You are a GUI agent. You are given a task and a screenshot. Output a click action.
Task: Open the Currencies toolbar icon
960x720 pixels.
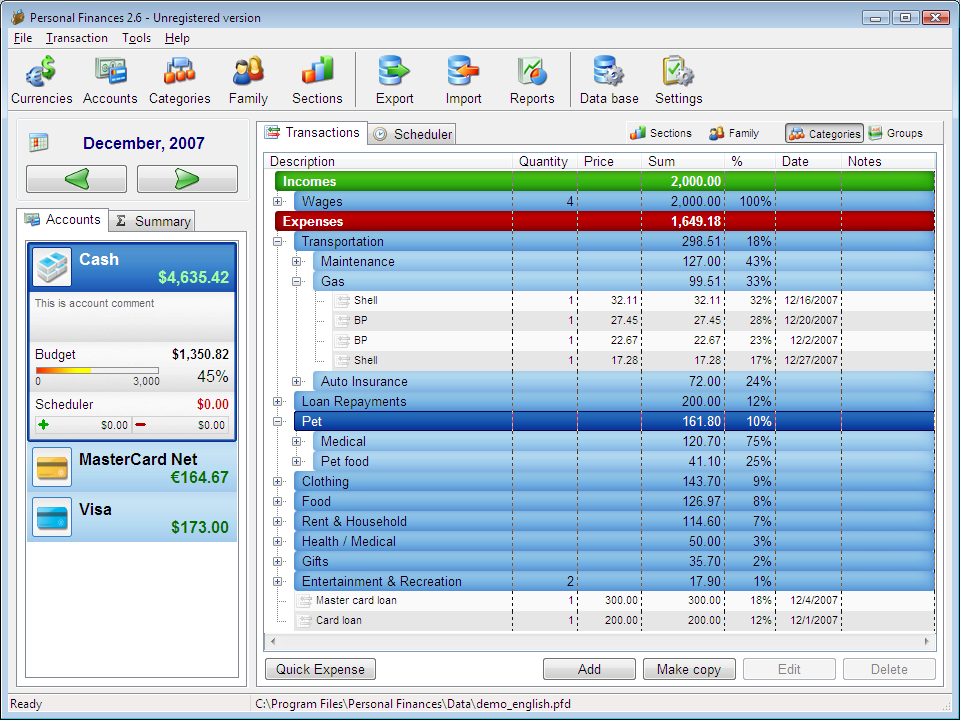(41, 80)
